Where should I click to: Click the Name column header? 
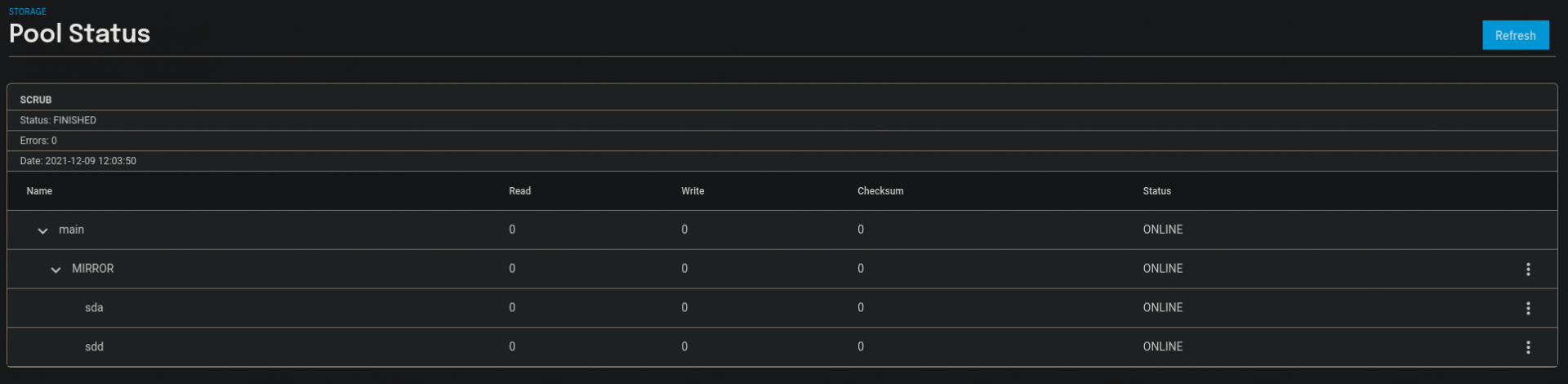(x=39, y=191)
